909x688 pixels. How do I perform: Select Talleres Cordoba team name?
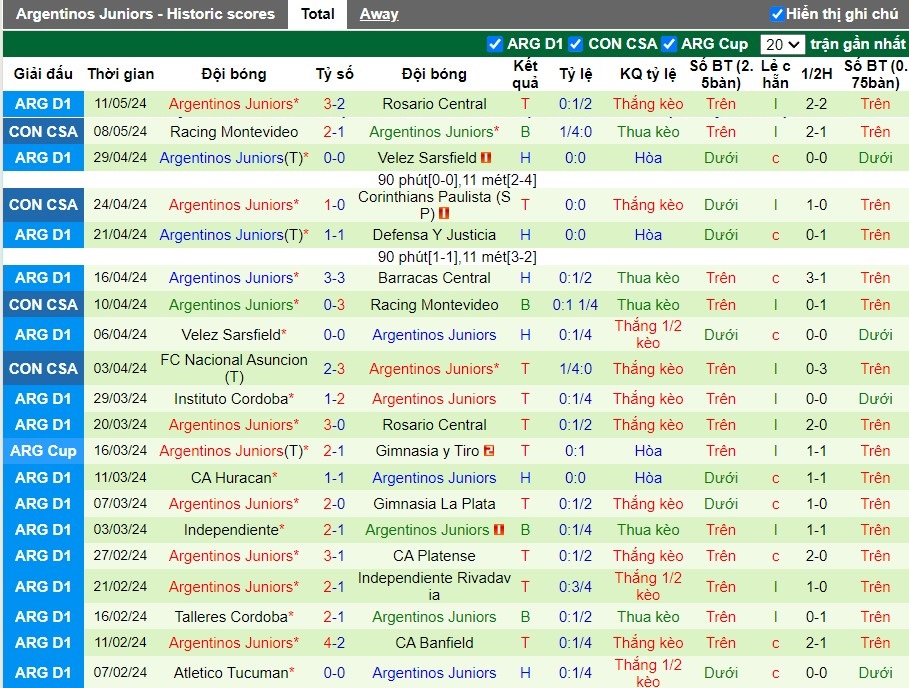[231, 617]
